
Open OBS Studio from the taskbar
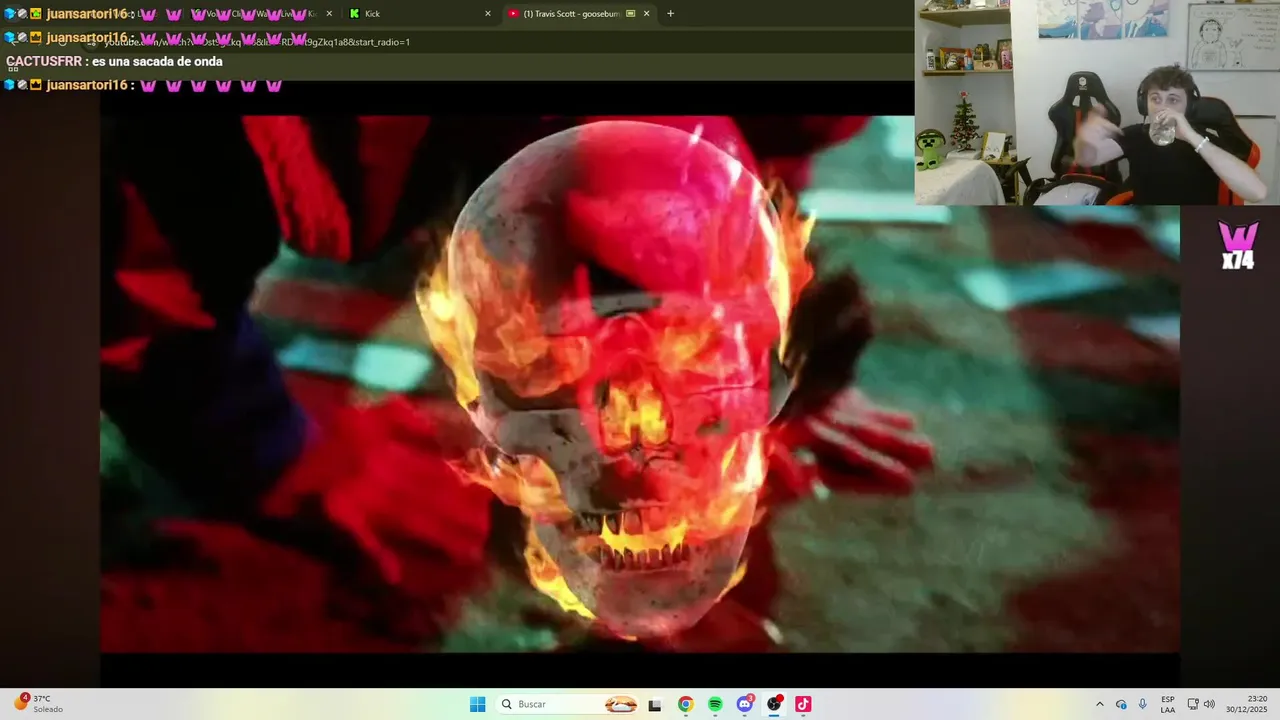pyautogui.click(x=774, y=704)
